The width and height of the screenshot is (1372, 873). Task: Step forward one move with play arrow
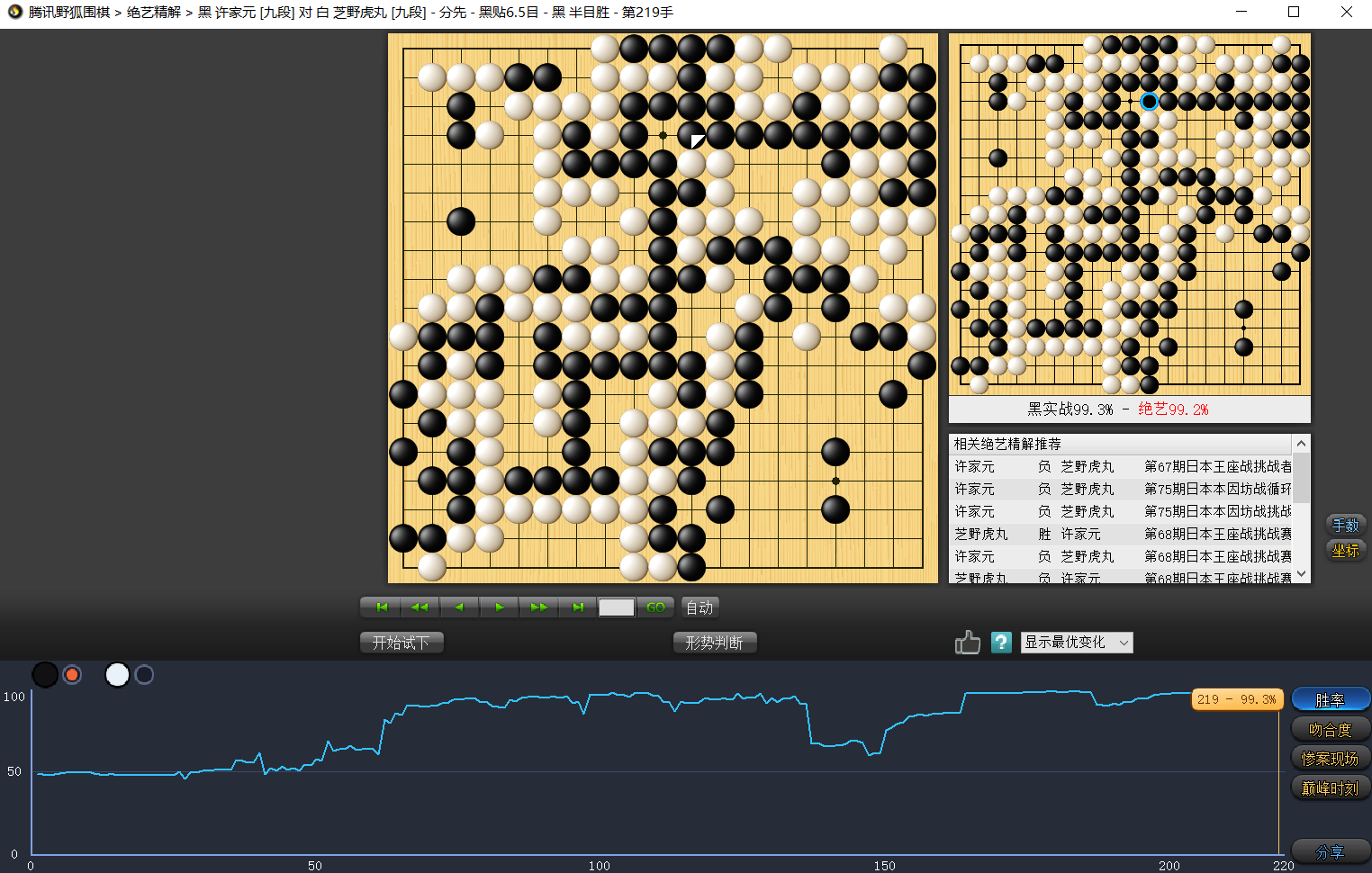click(x=499, y=607)
